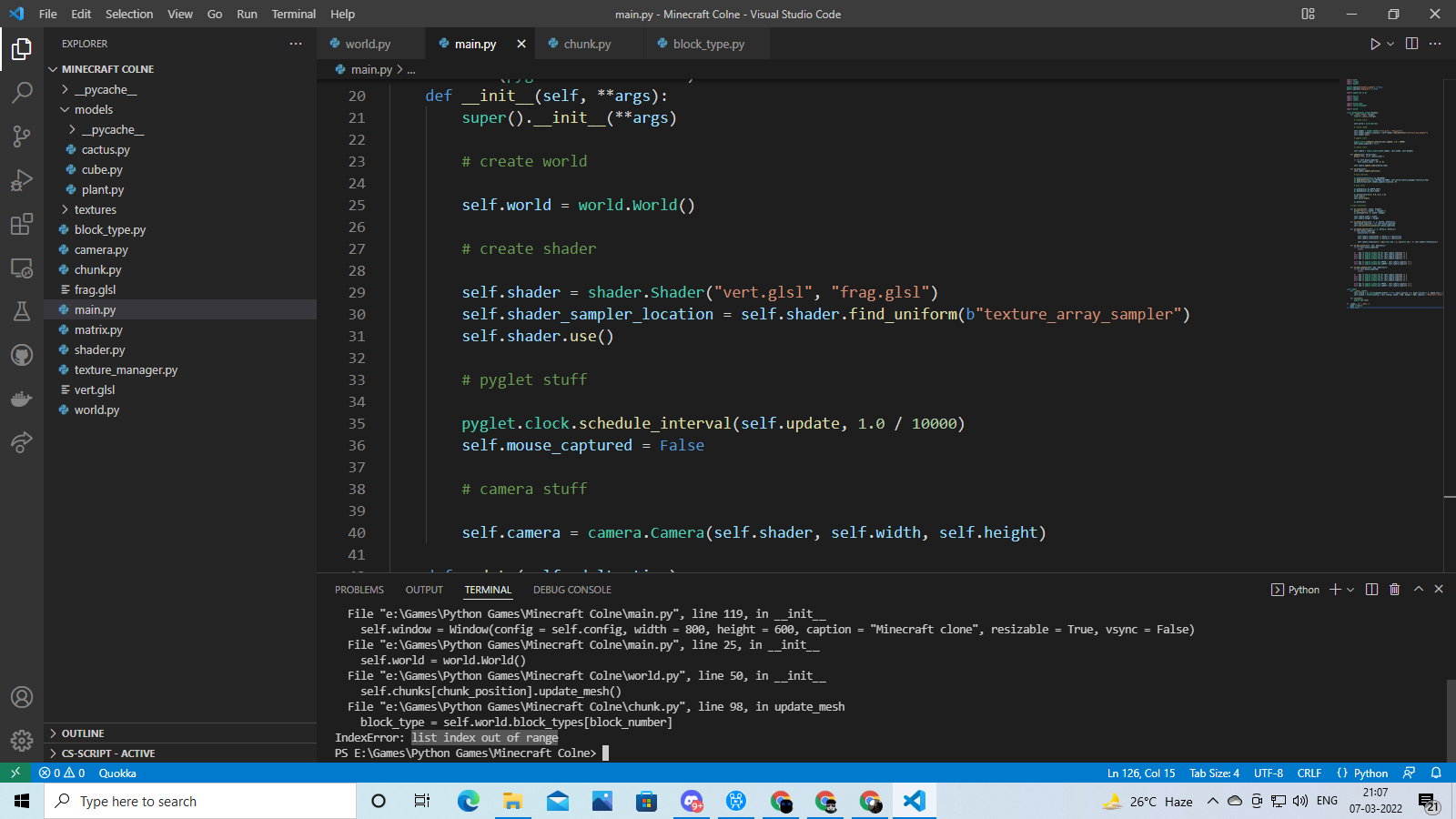Open the Source Control view
The width and height of the screenshot is (1456, 819).
22,136
